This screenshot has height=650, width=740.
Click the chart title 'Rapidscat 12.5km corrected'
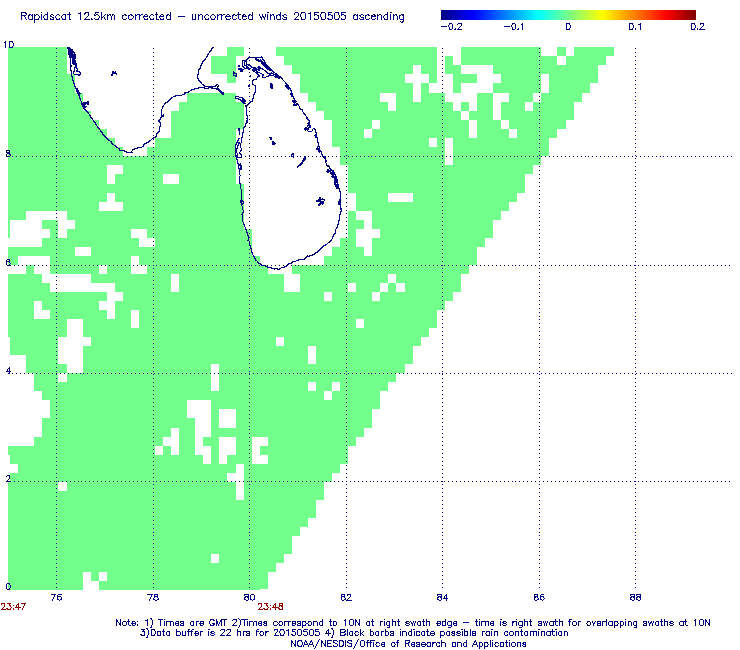click(96, 17)
